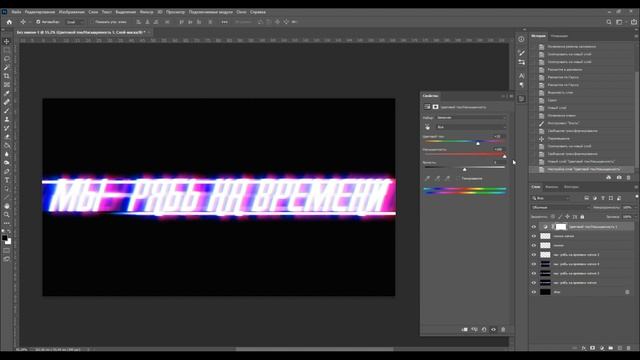Open the search icon at top right
The image size is (640, 360).
click(x=609, y=22)
